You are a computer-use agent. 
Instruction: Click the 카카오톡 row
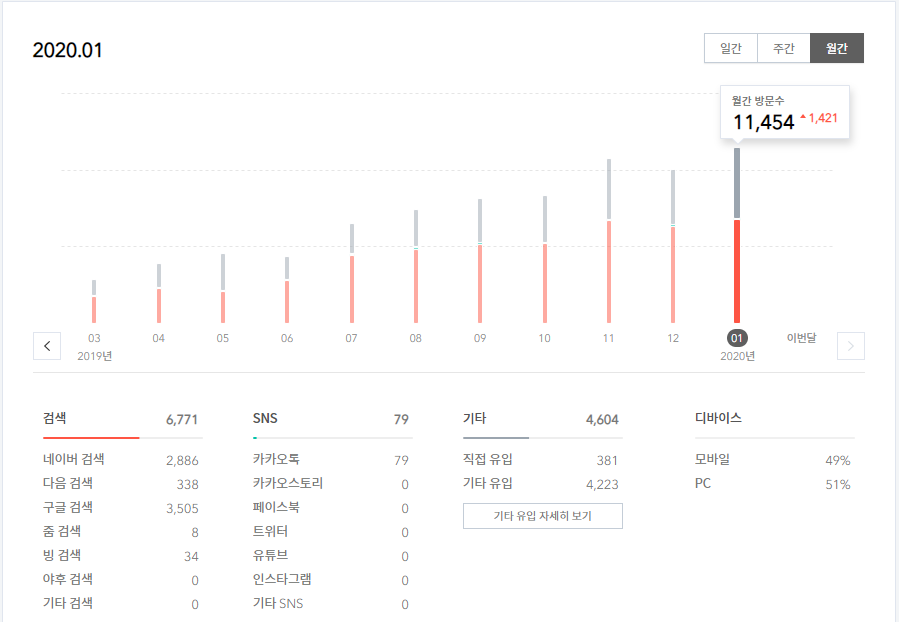tap(331, 460)
